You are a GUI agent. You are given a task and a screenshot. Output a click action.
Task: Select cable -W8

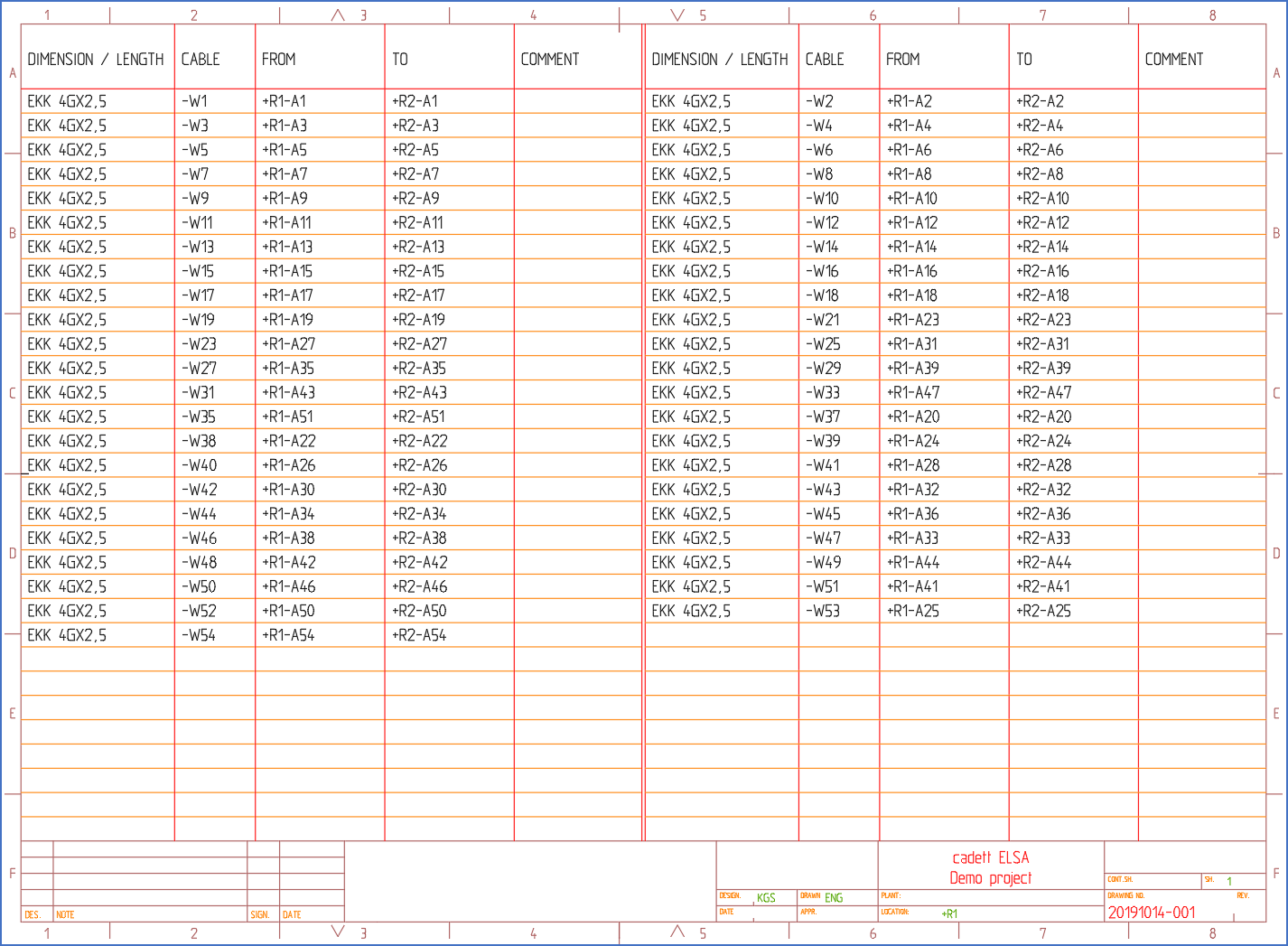tap(819, 174)
